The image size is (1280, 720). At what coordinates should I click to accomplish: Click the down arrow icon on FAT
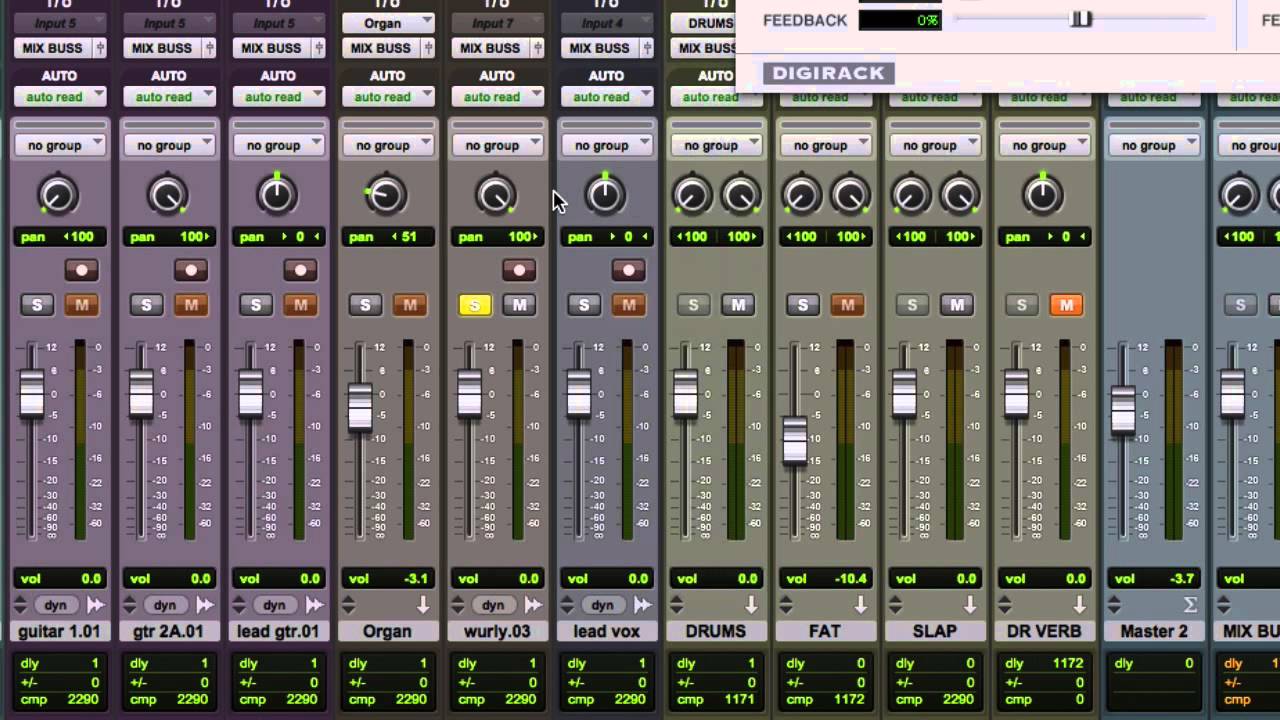point(860,605)
